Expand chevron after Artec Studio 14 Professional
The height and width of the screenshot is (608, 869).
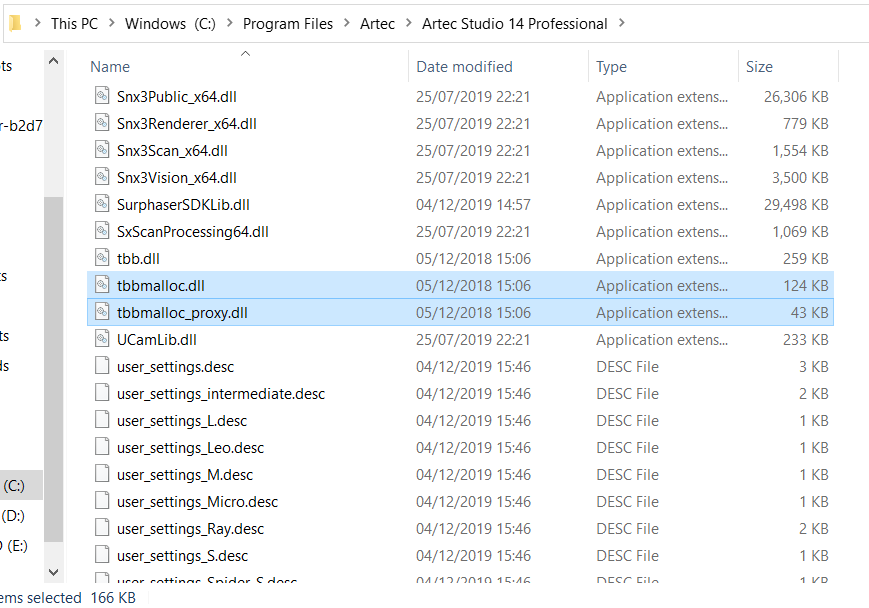coord(622,23)
